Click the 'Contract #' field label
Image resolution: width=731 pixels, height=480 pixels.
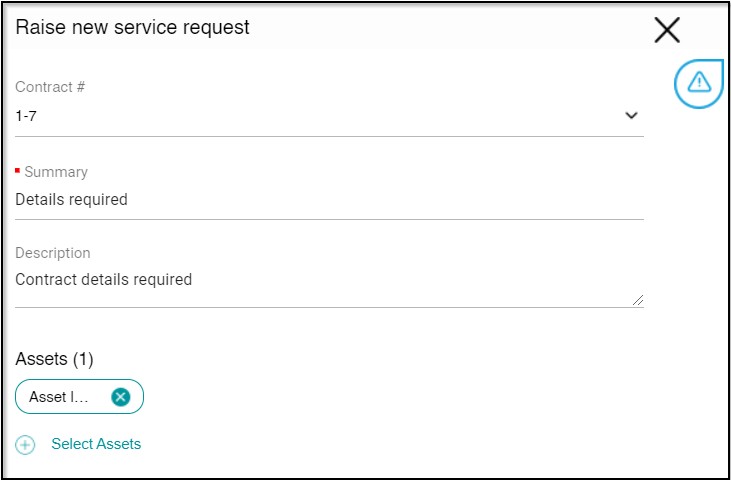[x=50, y=87]
